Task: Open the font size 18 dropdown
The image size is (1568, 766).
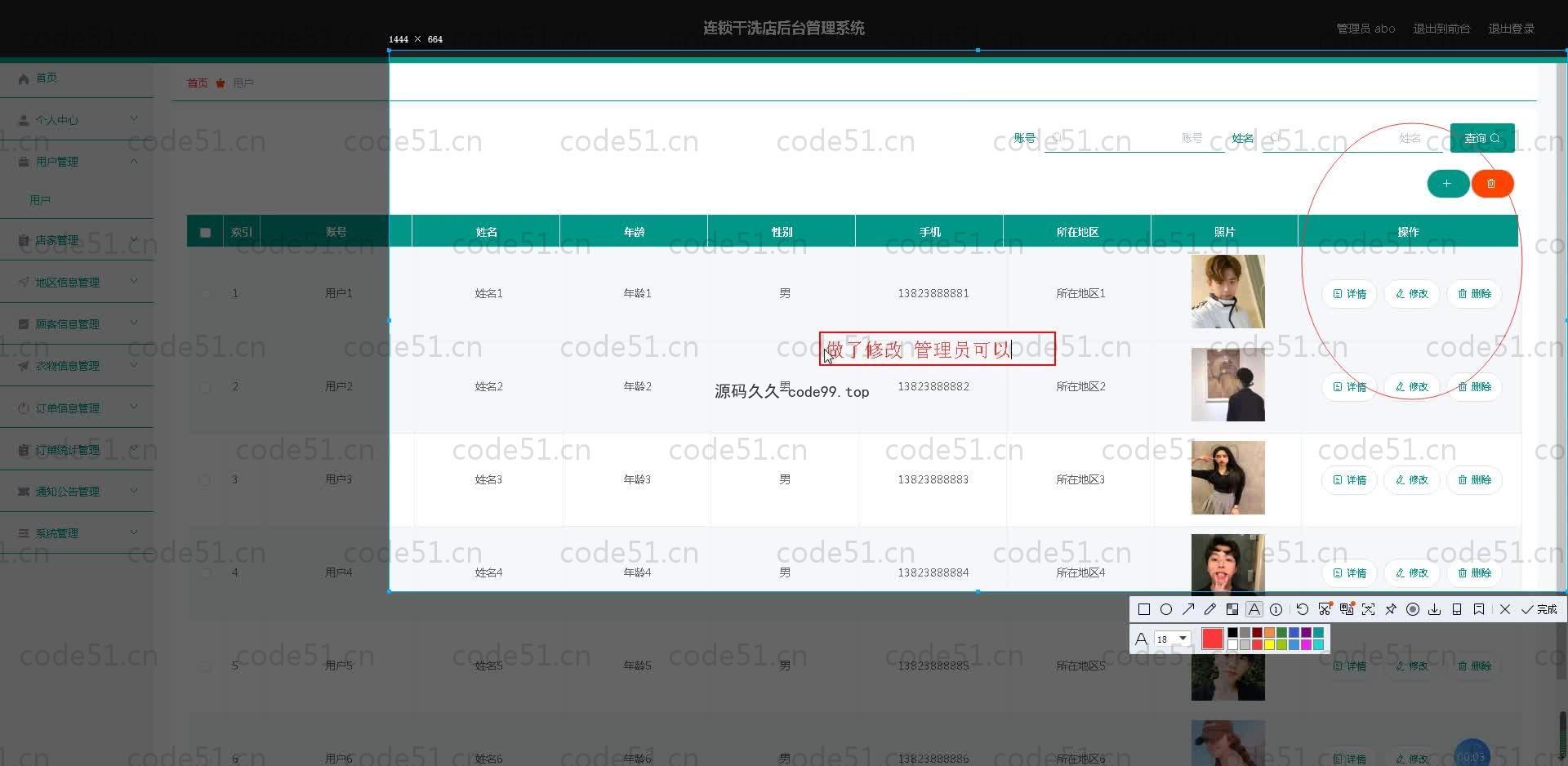Action: tap(1173, 639)
